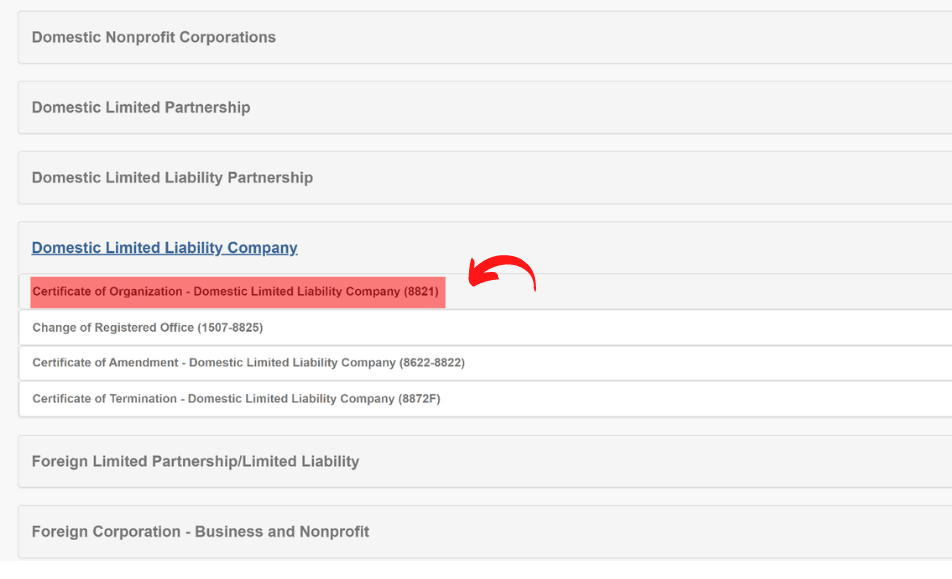Open Certificate of Organization form (8821)

pos(236,292)
